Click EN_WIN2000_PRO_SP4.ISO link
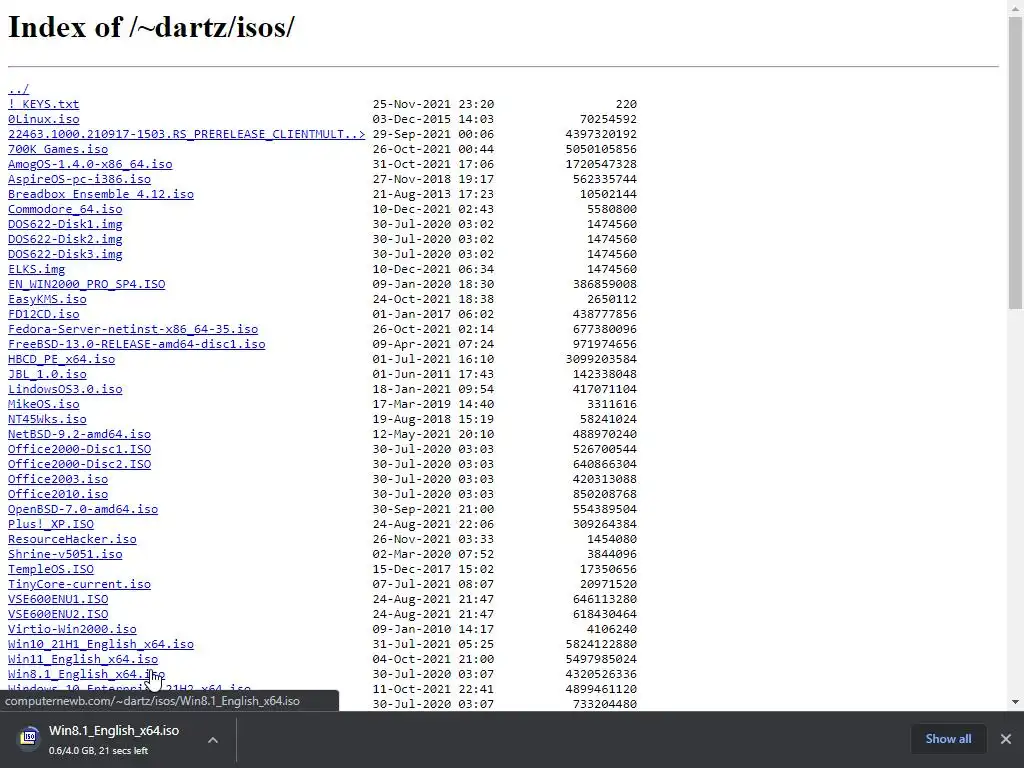This screenshot has width=1024, height=768. [x=87, y=284]
